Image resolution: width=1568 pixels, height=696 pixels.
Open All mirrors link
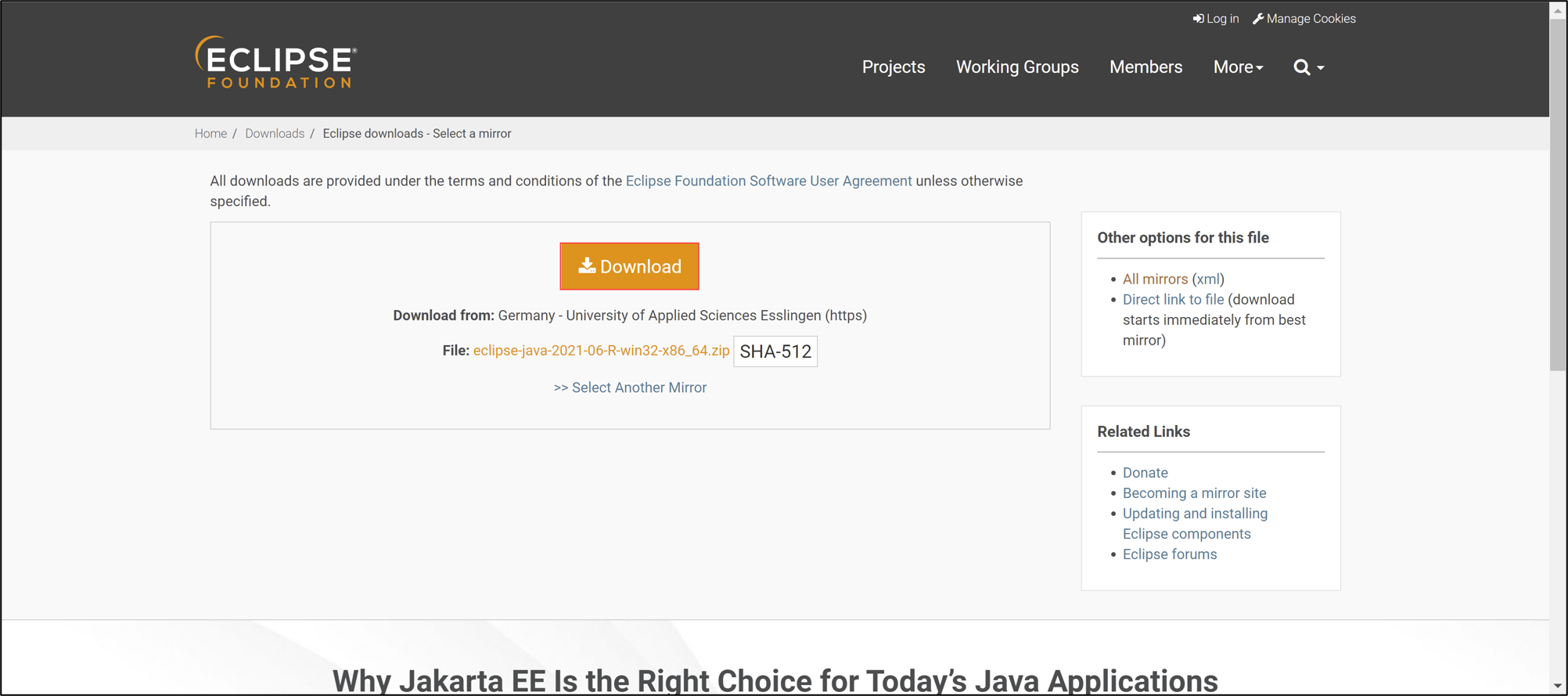[x=1155, y=279]
